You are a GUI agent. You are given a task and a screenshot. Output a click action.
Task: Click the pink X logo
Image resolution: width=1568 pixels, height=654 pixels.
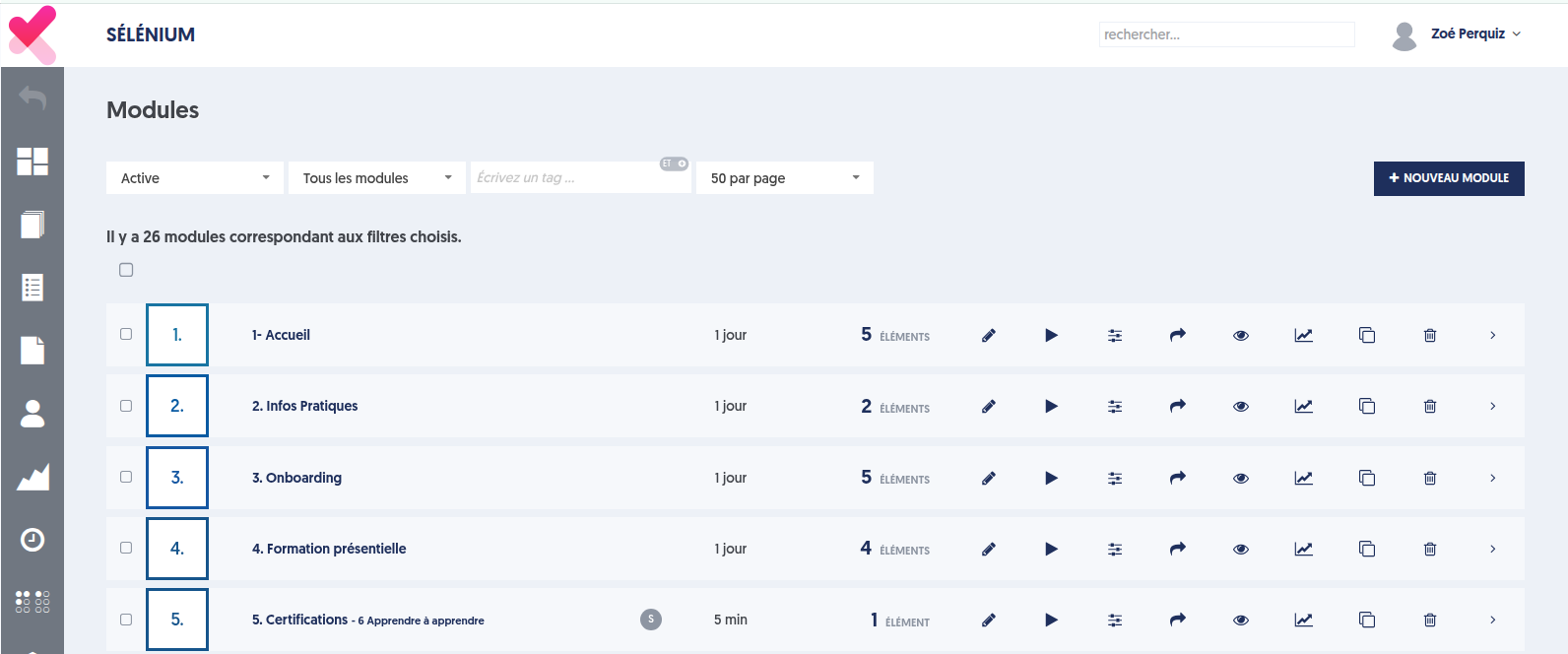pyautogui.click(x=33, y=34)
